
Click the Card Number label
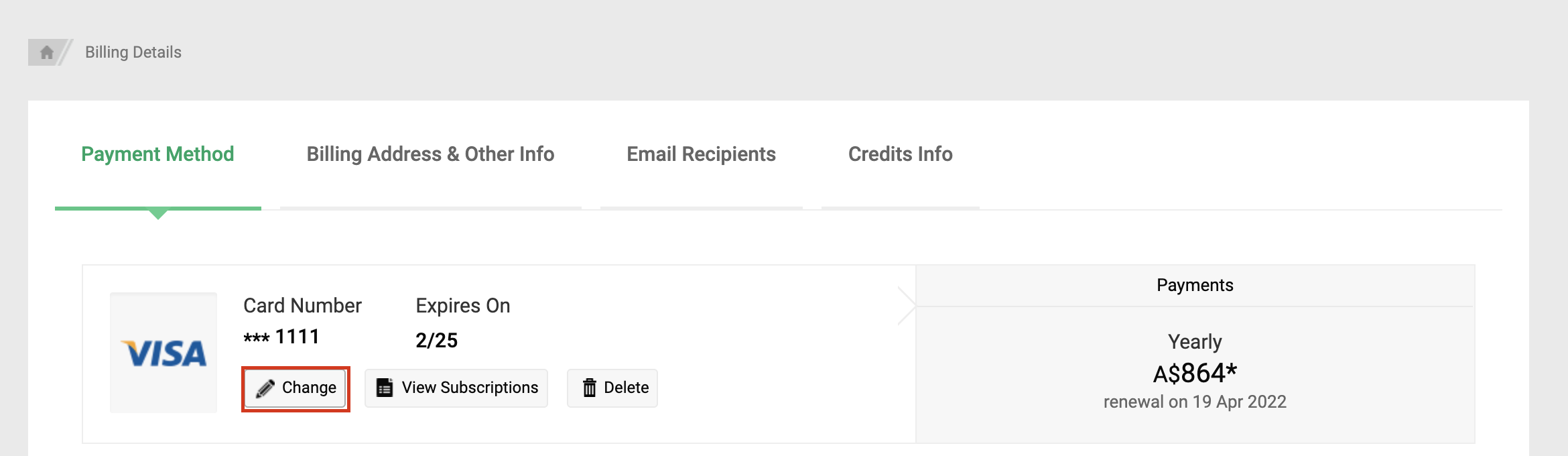coord(302,306)
